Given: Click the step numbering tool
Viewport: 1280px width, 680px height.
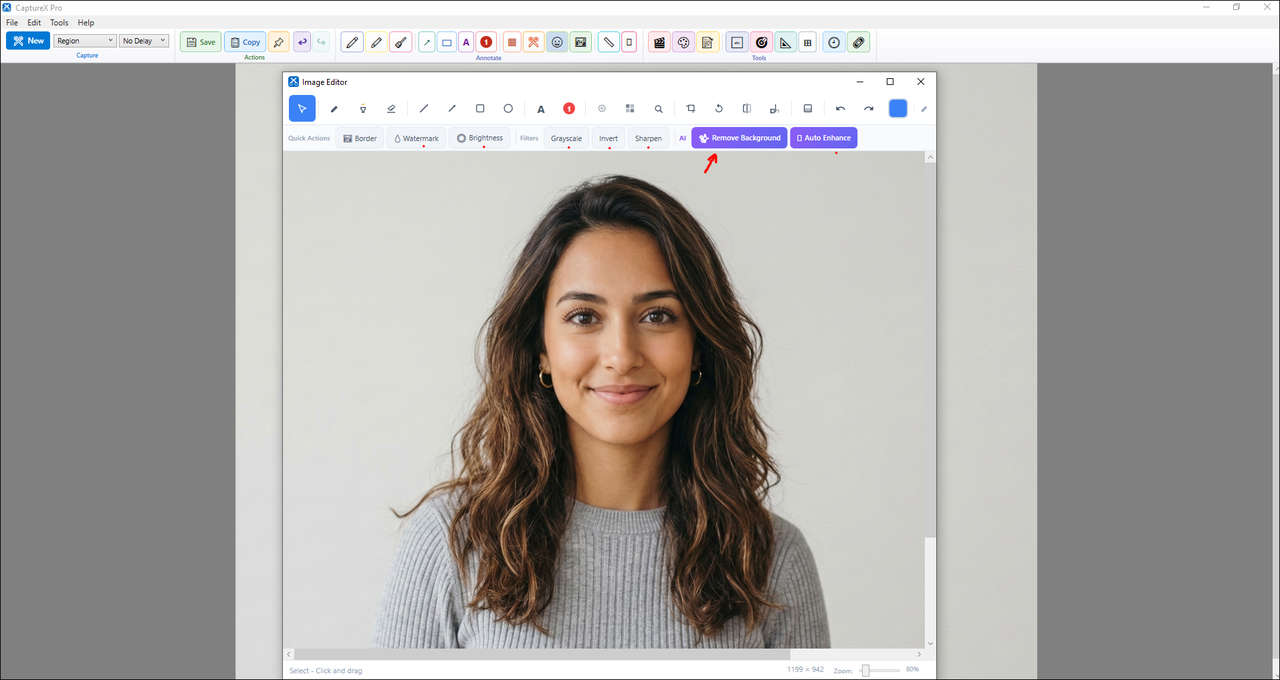Looking at the screenshot, I should coord(569,108).
